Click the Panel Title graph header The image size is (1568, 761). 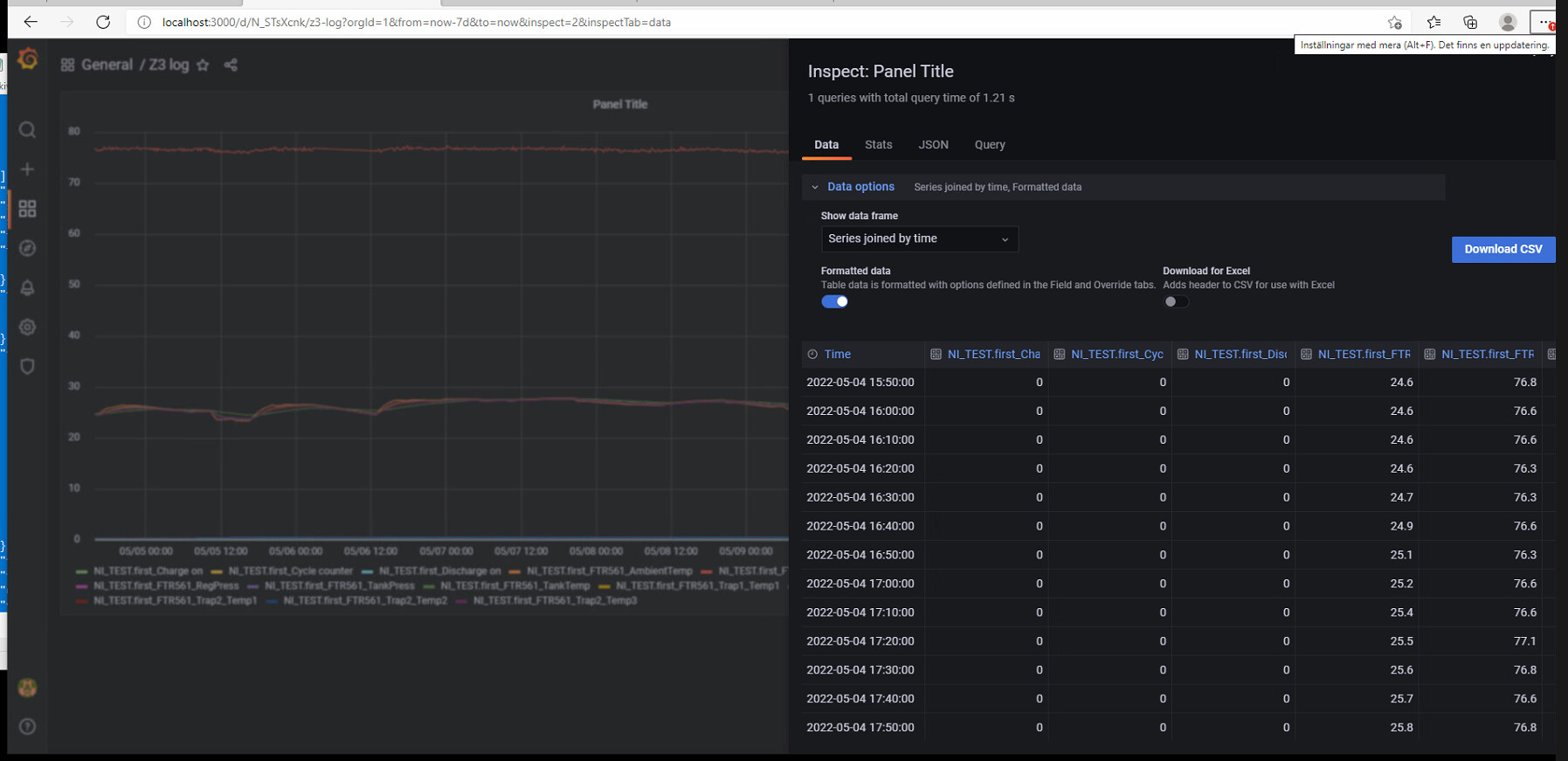(620, 104)
